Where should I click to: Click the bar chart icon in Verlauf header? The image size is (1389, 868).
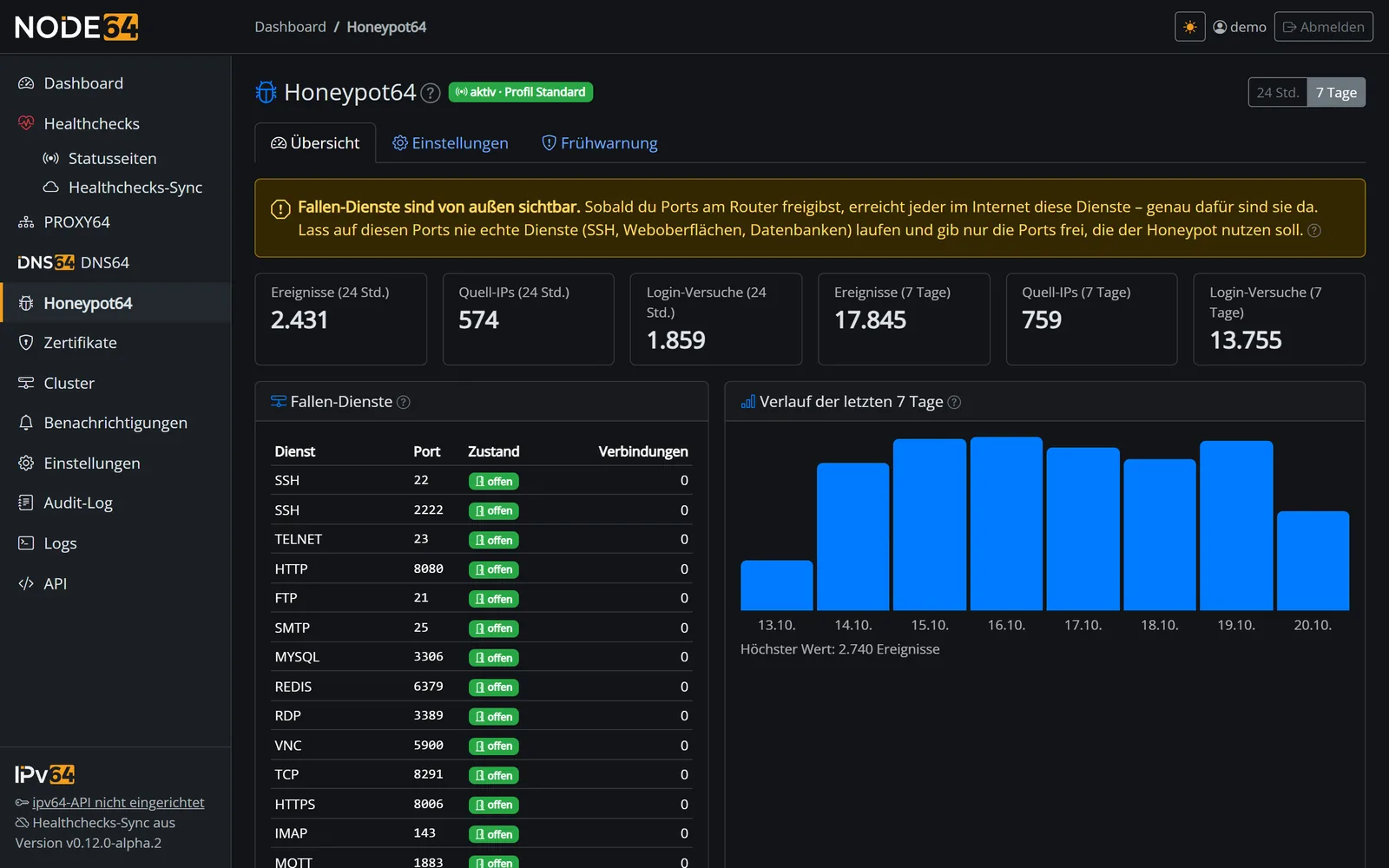(x=747, y=402)
